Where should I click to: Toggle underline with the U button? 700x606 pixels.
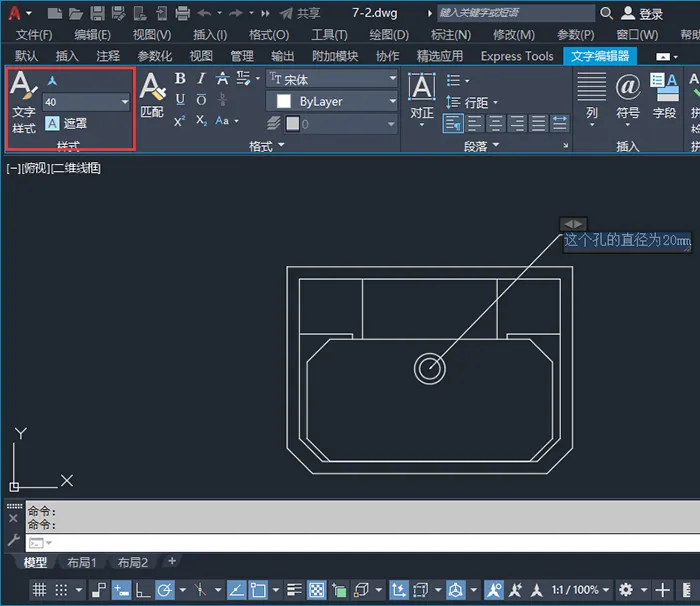point(180,99)
